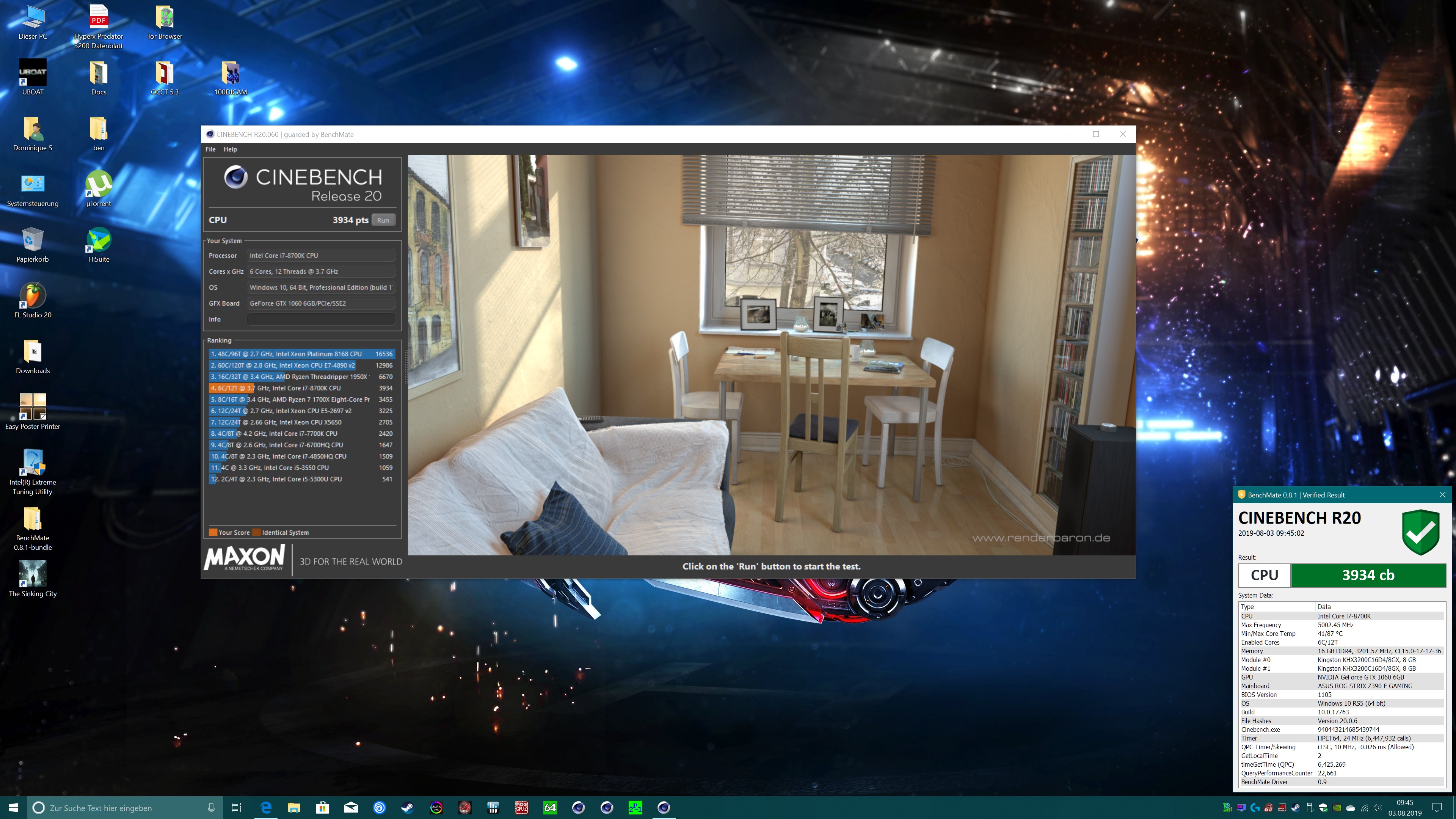Click the microphone icon in search box
This screenshot has height=819, width=1456.
[x=211, y=808]
